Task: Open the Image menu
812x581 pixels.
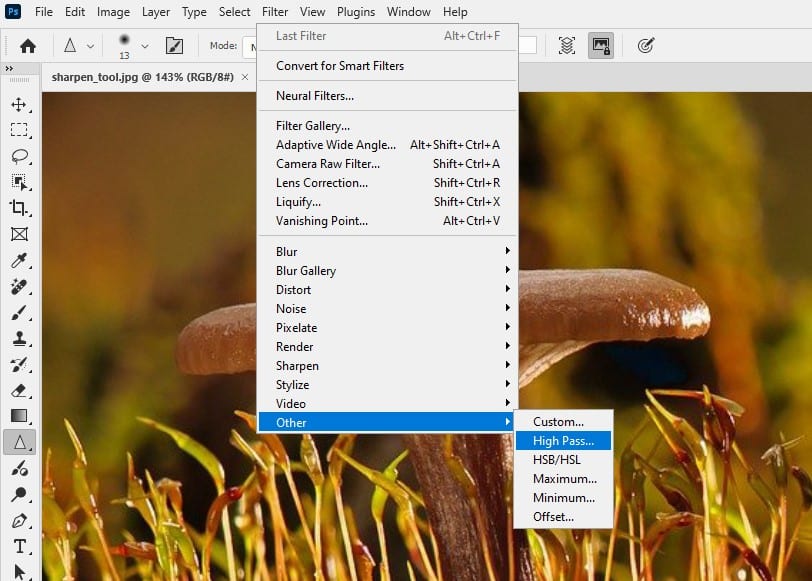Action: point(113,11)
